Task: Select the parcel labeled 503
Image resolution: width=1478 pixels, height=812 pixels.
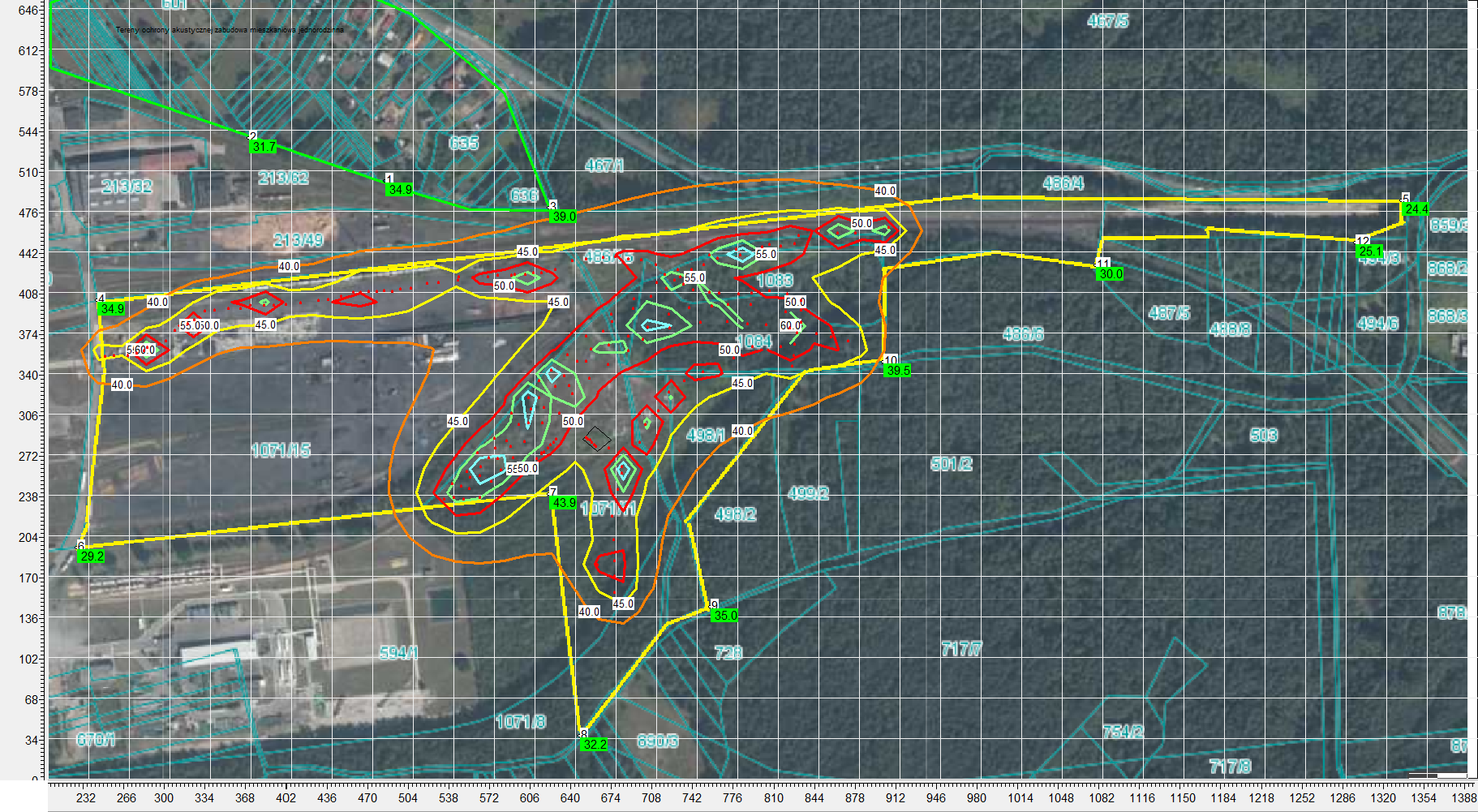Action: [1263, 436]
